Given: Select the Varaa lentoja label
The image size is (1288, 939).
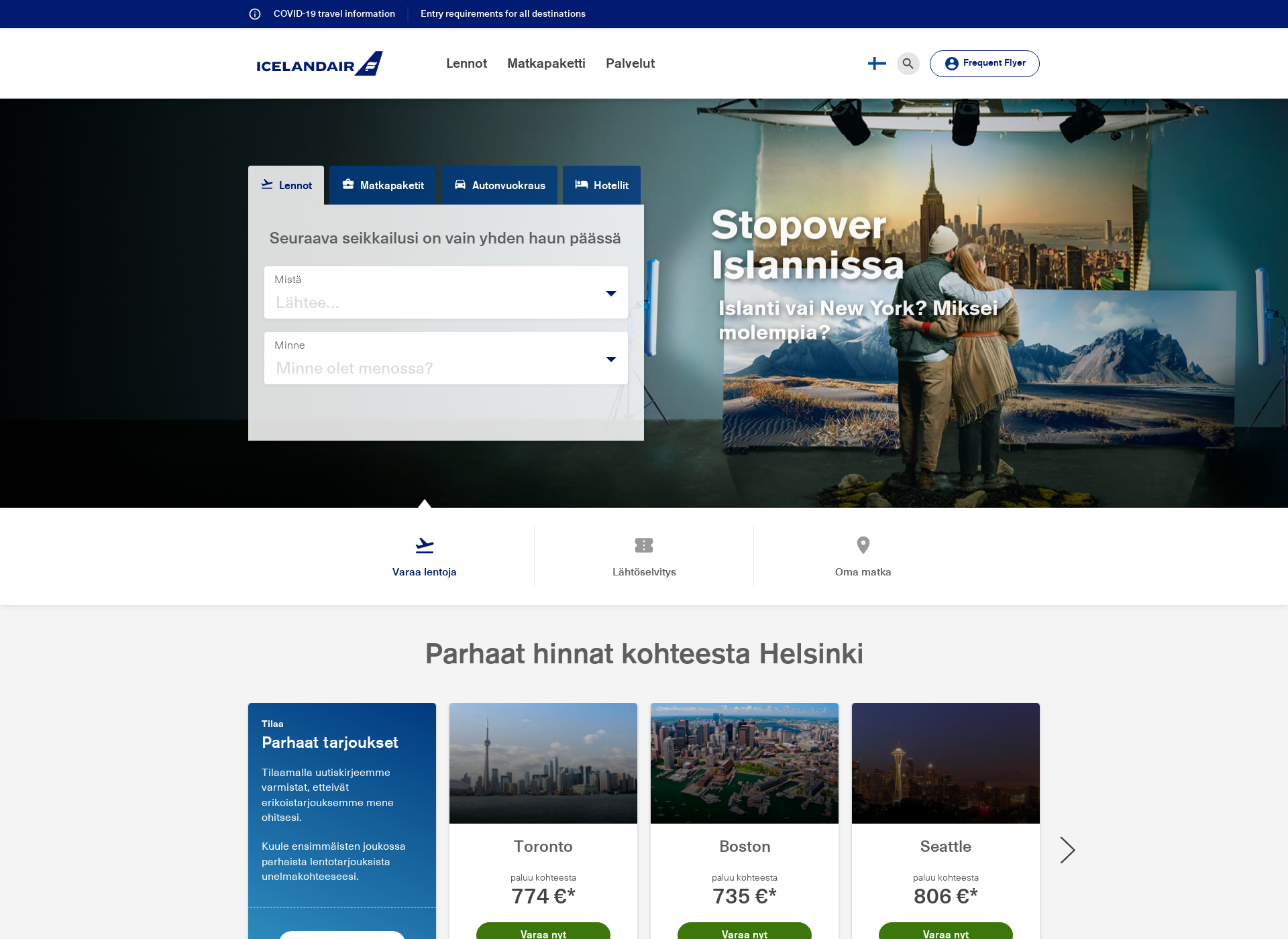Looking at the screenshot, I should [x=425, y=572].
